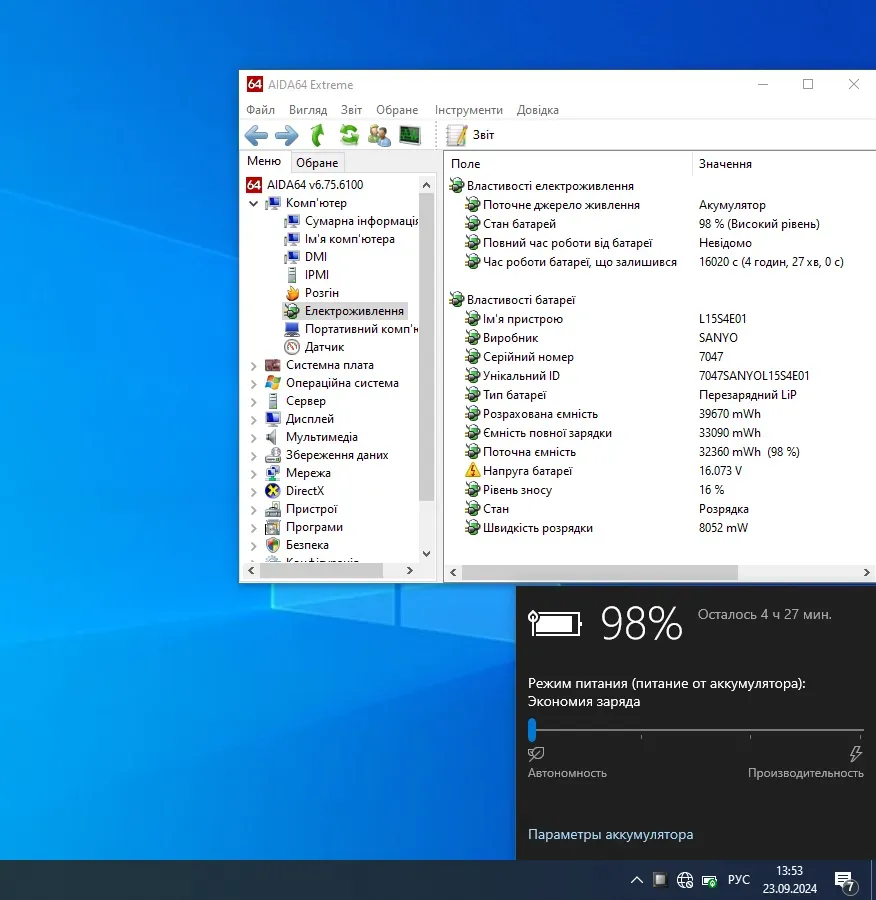Image resolution: width=876 pixels, height=900 pixels.
Task: Click the green Up arrow toolbar icon
Action: click(x=318, y=135)
